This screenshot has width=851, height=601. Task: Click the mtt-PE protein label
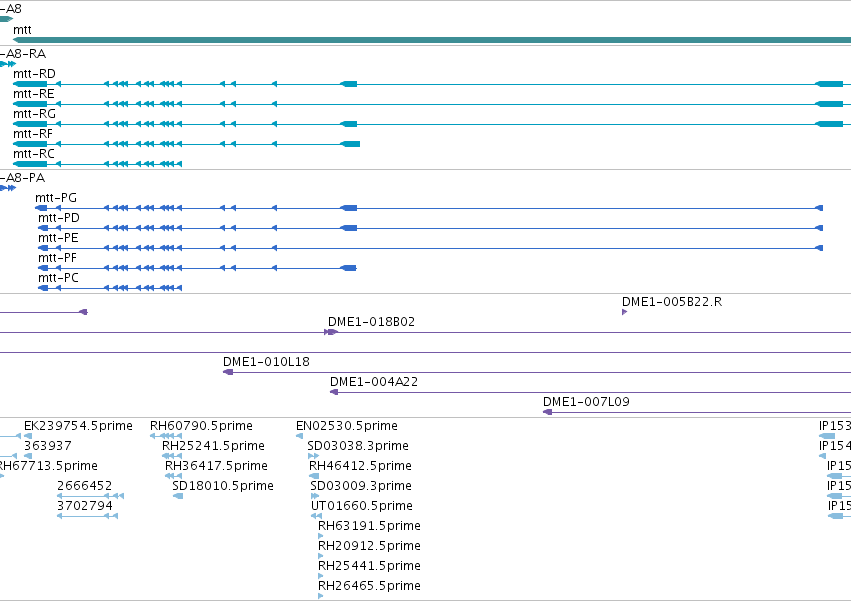[58, 238]
